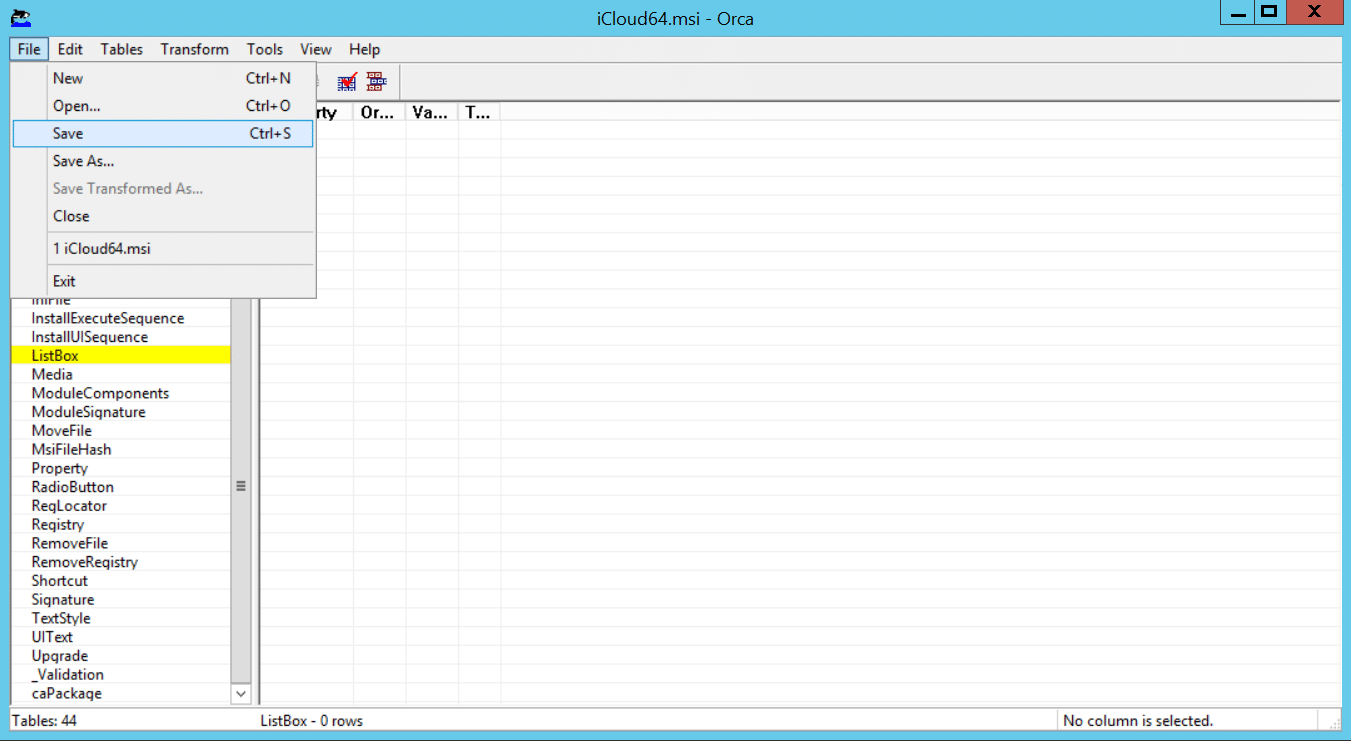
Task: Select the RemoveRegistry table
Action: tap(120, 562)
